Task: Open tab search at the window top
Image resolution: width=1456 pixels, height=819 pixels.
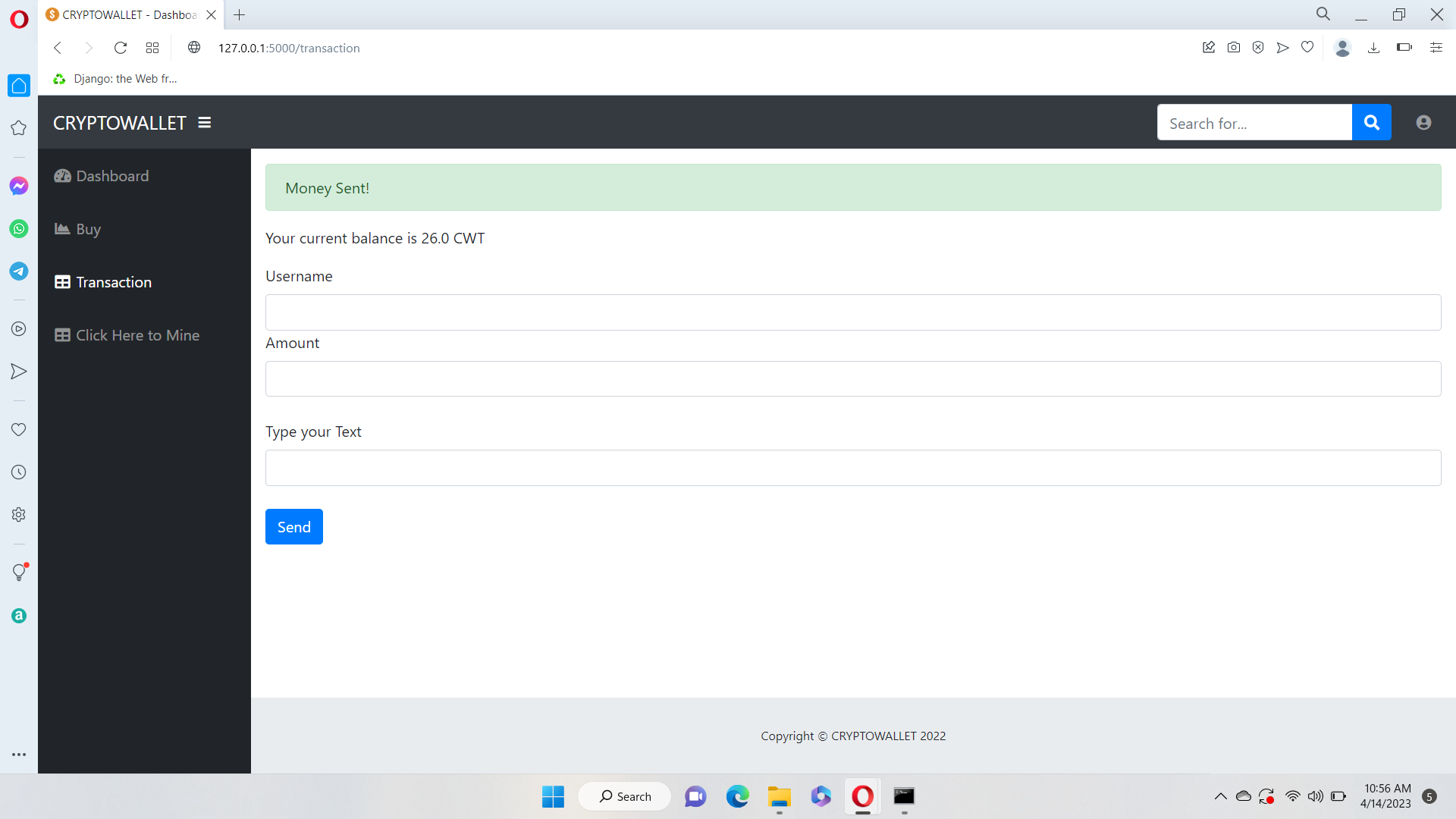Action: (1323, 14)
